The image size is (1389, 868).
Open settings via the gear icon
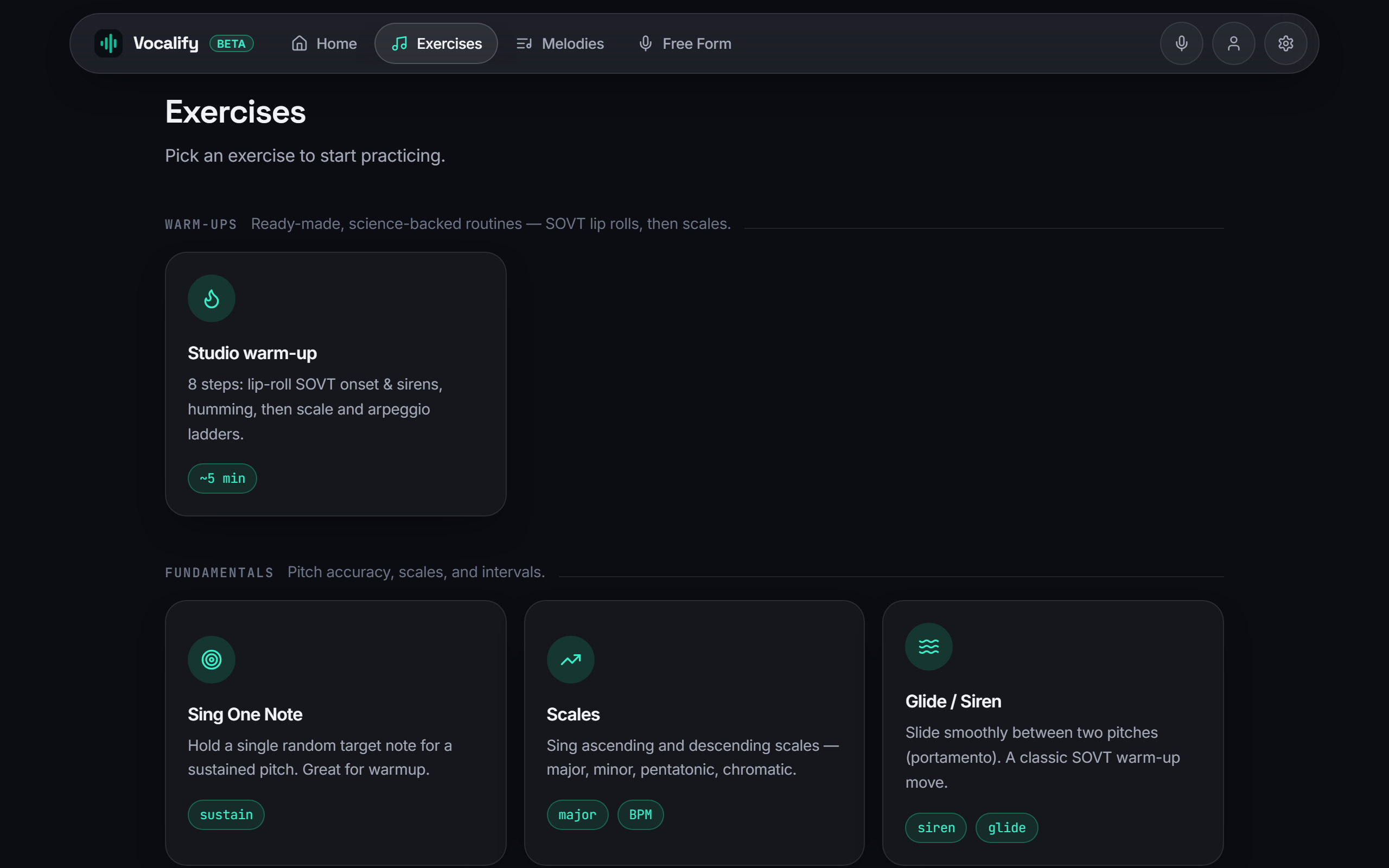[1286, 43]
